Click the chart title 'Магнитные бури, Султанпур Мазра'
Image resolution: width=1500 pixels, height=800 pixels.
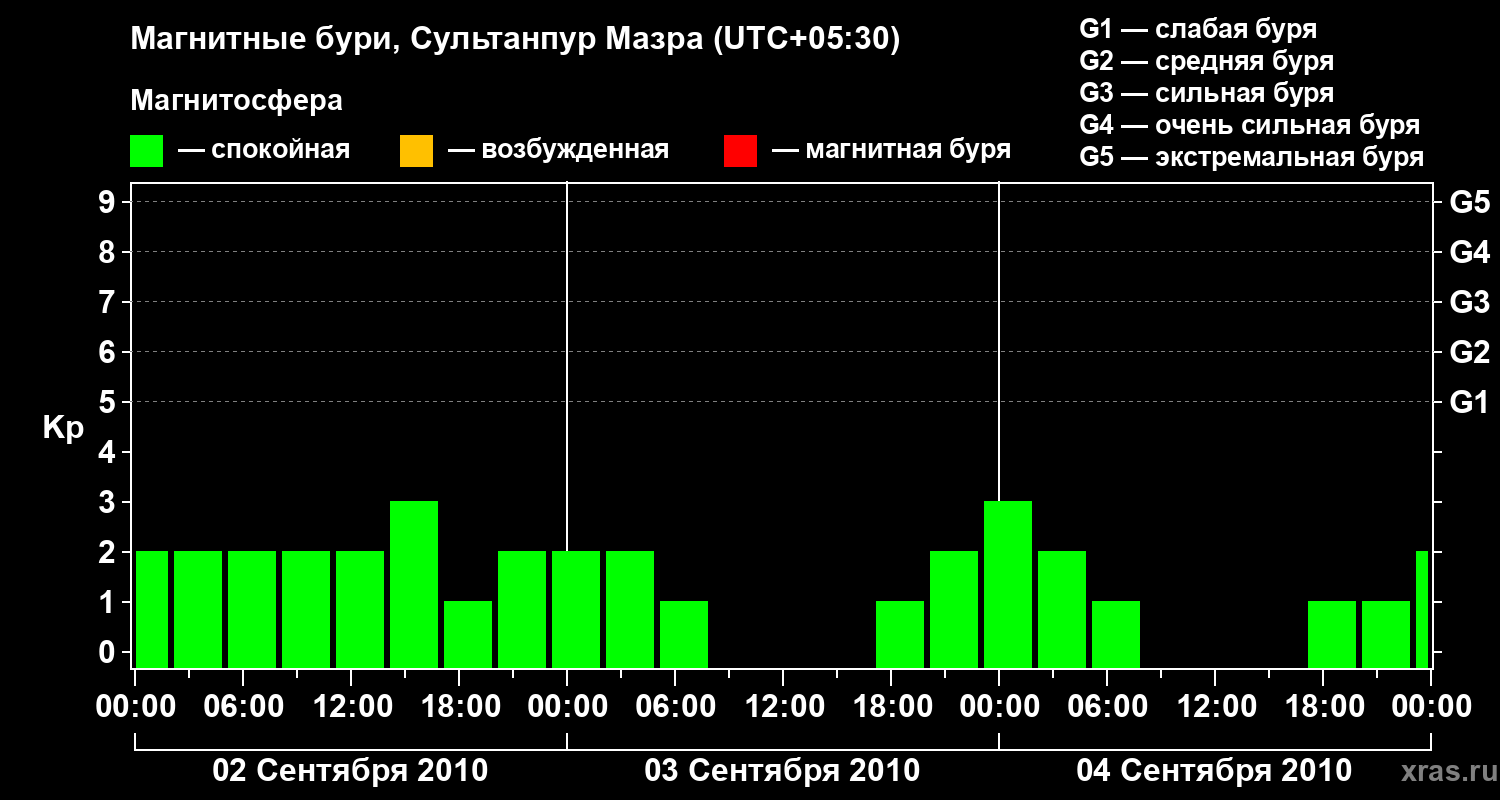(516, 40)
